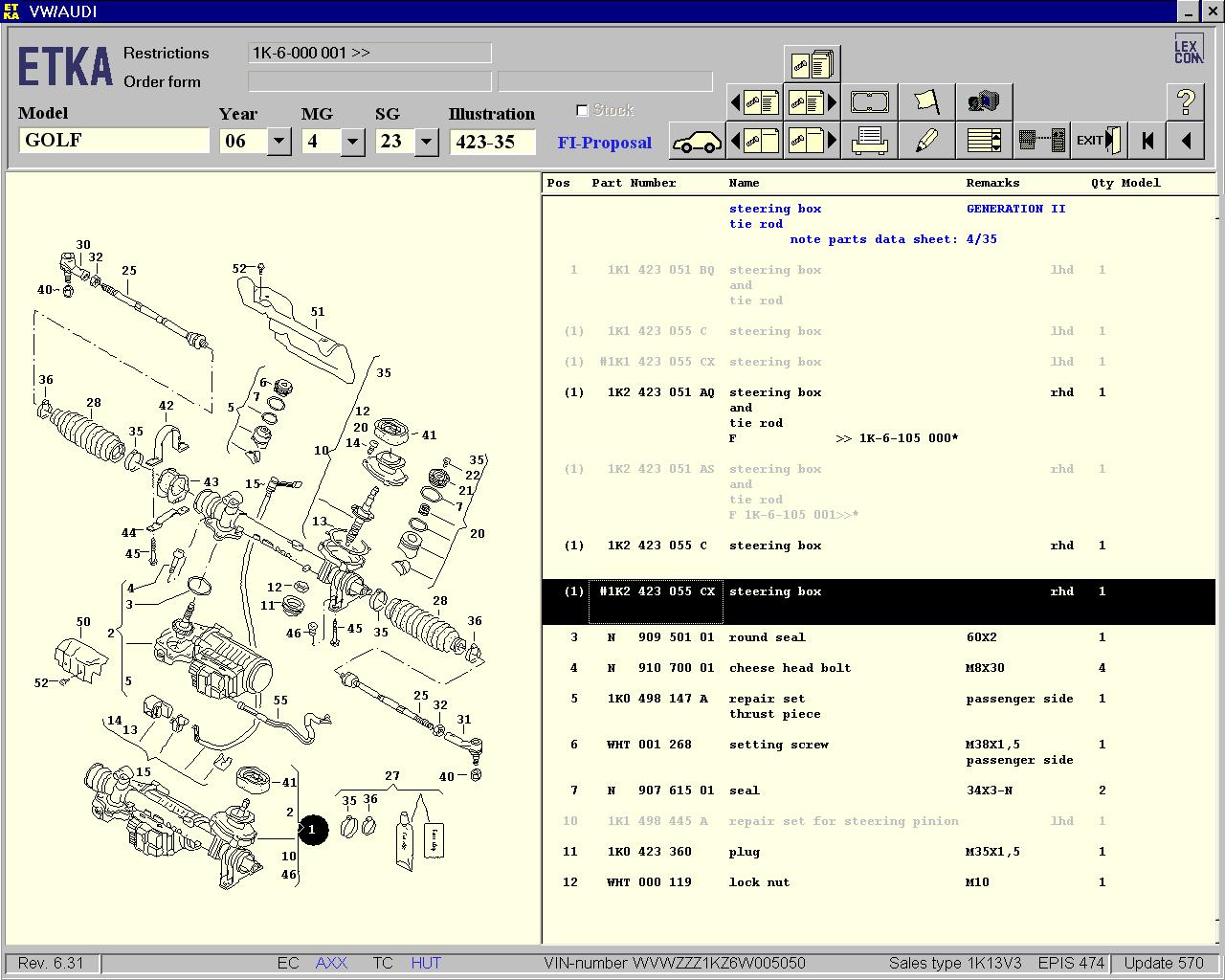
Task: Click the data transfer link icon
Action: click(x=1041, y=141)
